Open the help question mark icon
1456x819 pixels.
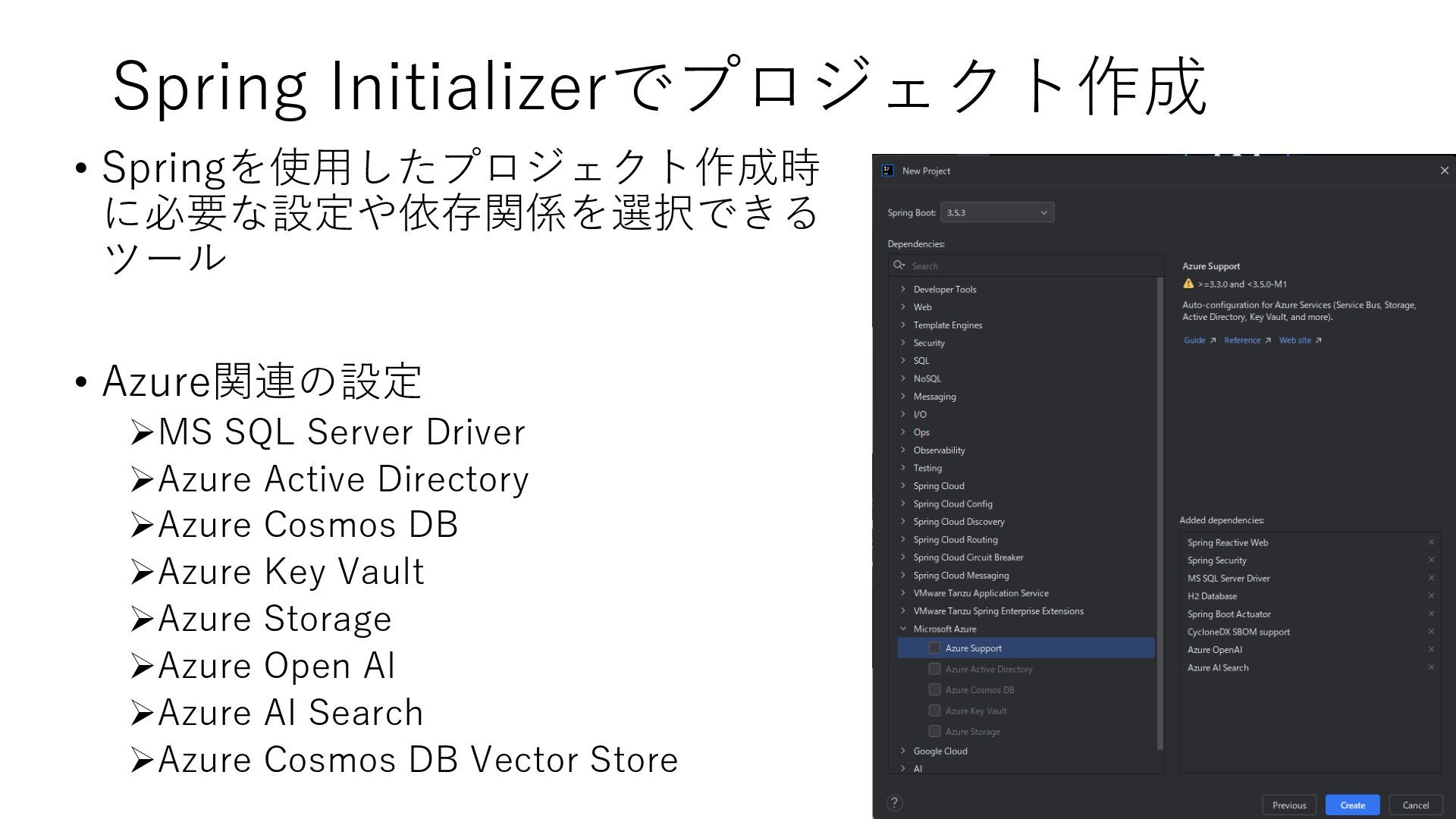pyautogui.click(x=894, y=803)
